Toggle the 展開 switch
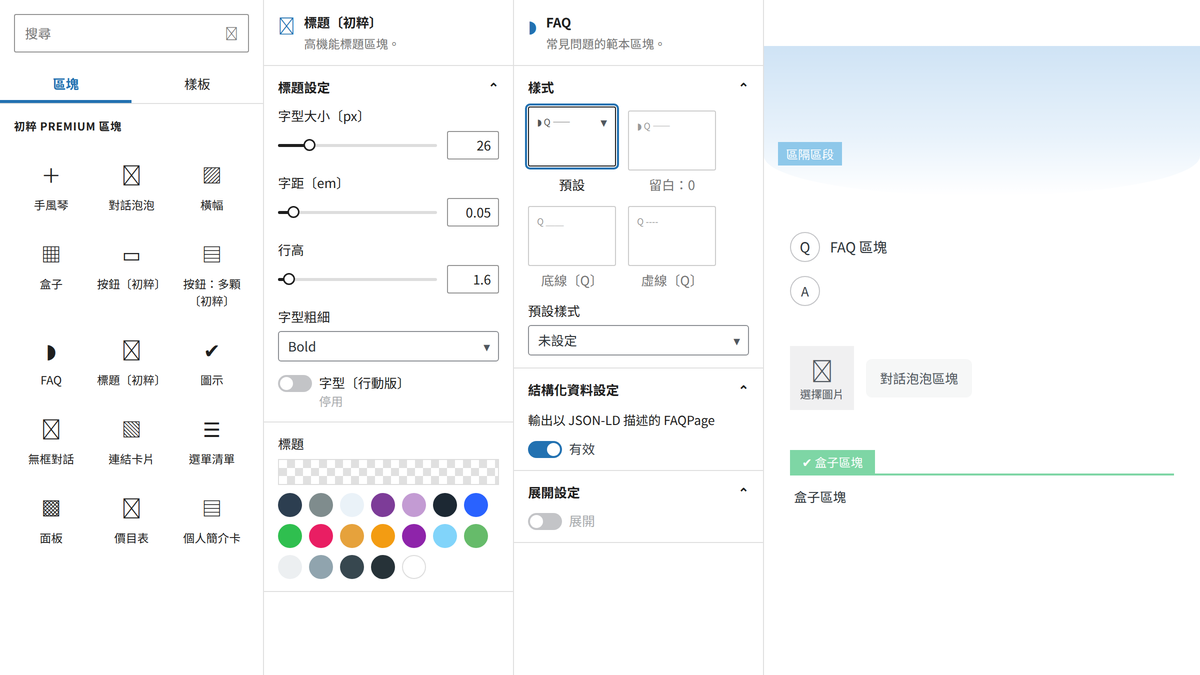1200x675 pixels. point(545,521)
